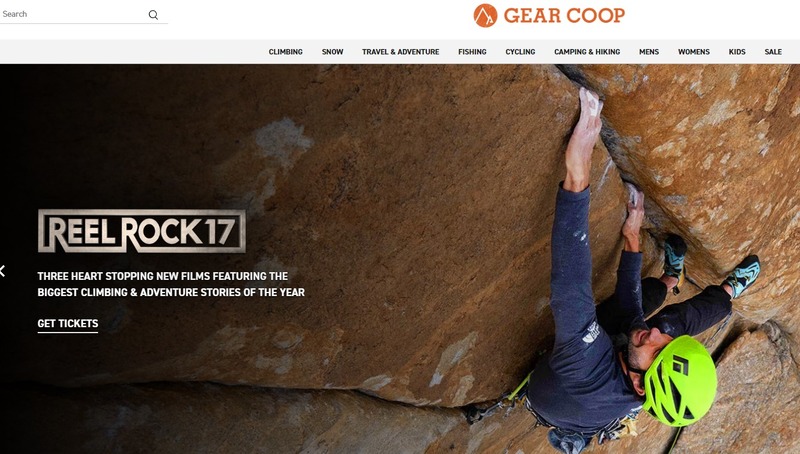Click the Reel Rock 17 banner logo
Image resolution: width=800 pixels, height=454 pixels.
point(142,231)
